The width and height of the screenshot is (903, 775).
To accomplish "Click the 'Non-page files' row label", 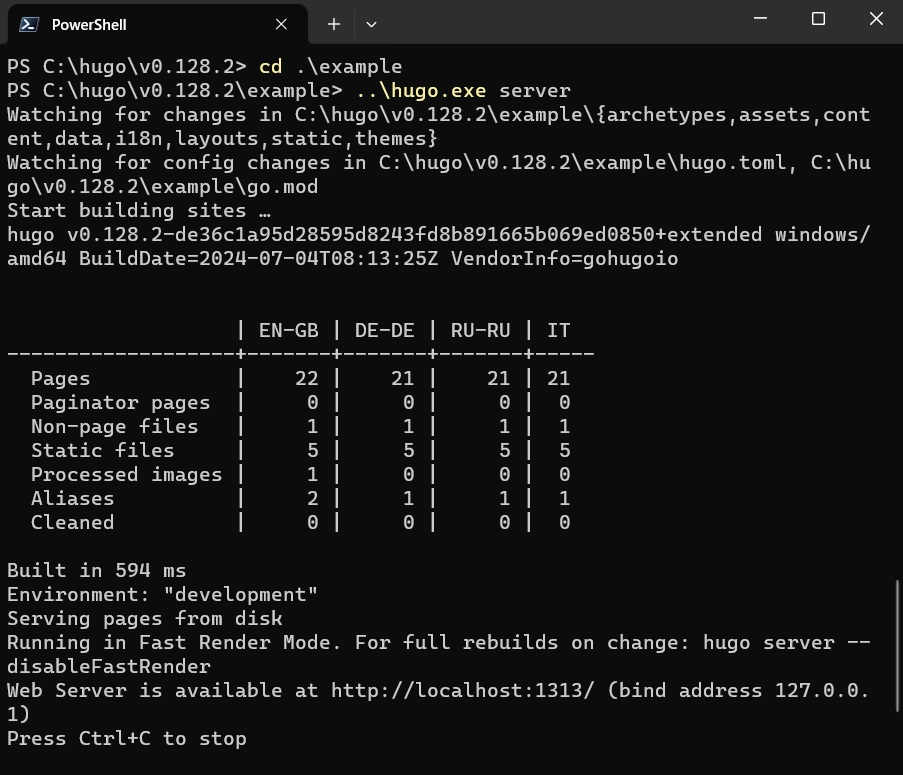I will [x=115, y=427].
